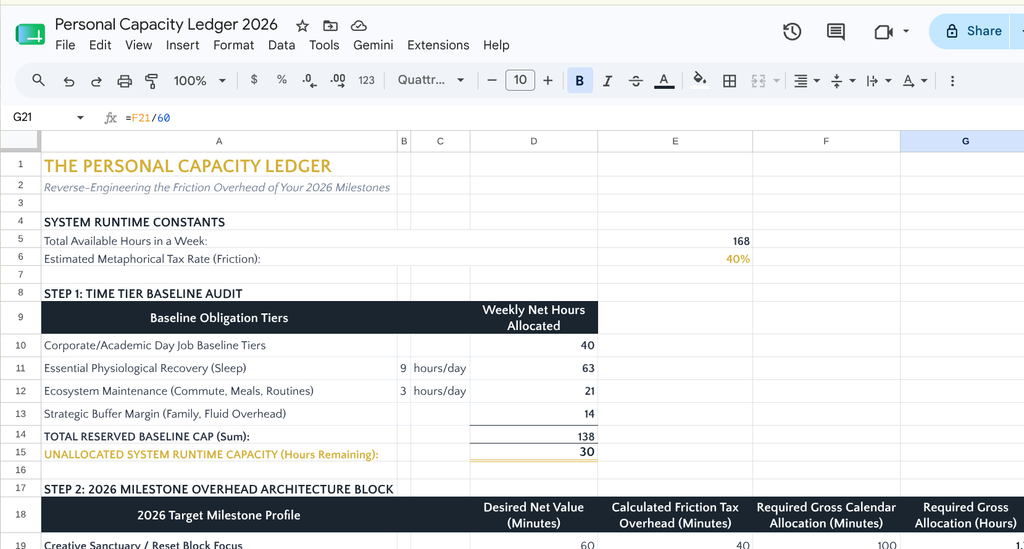Start a video call via camera icon

coord(883,31)
